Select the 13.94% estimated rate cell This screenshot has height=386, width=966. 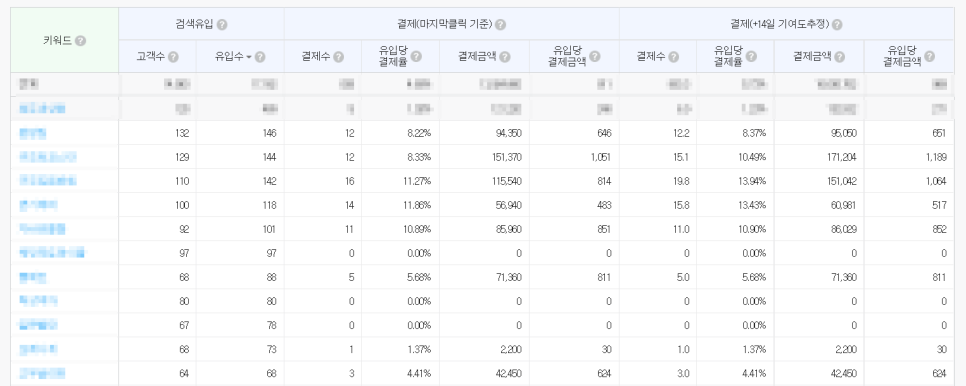(x=736, y=181)
